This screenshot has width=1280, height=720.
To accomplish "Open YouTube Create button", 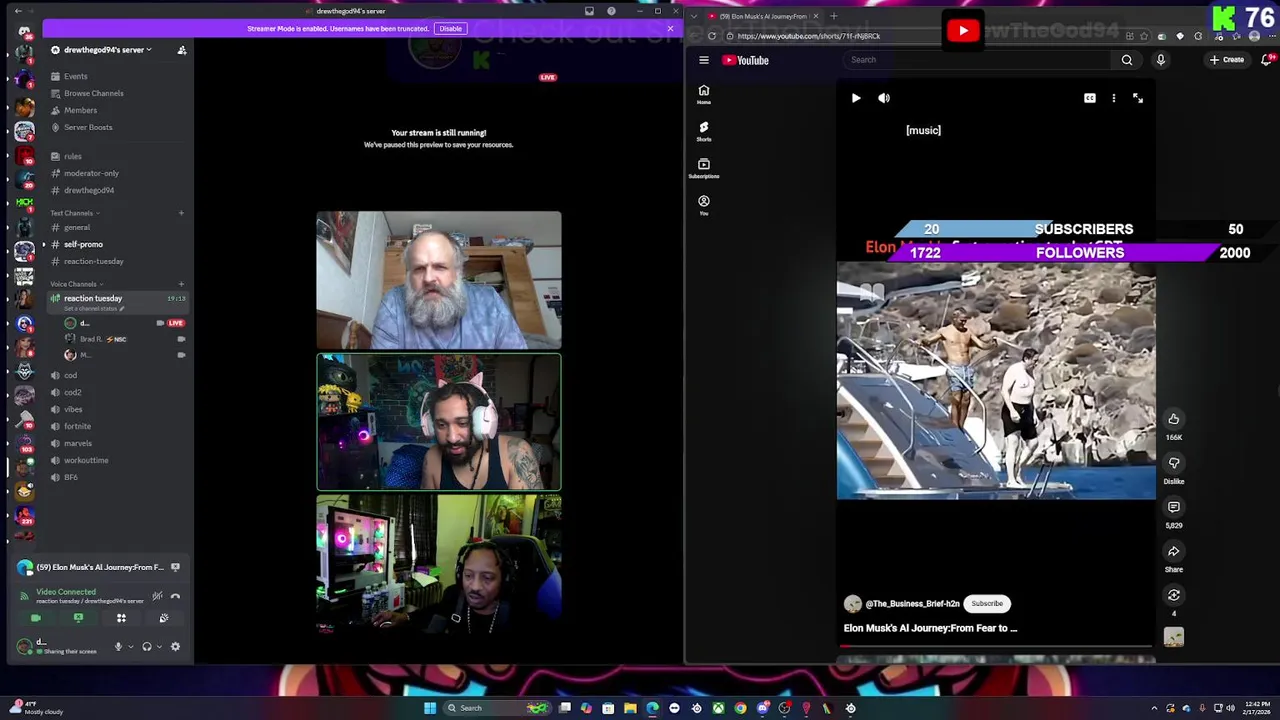I will coord(1226,60).
